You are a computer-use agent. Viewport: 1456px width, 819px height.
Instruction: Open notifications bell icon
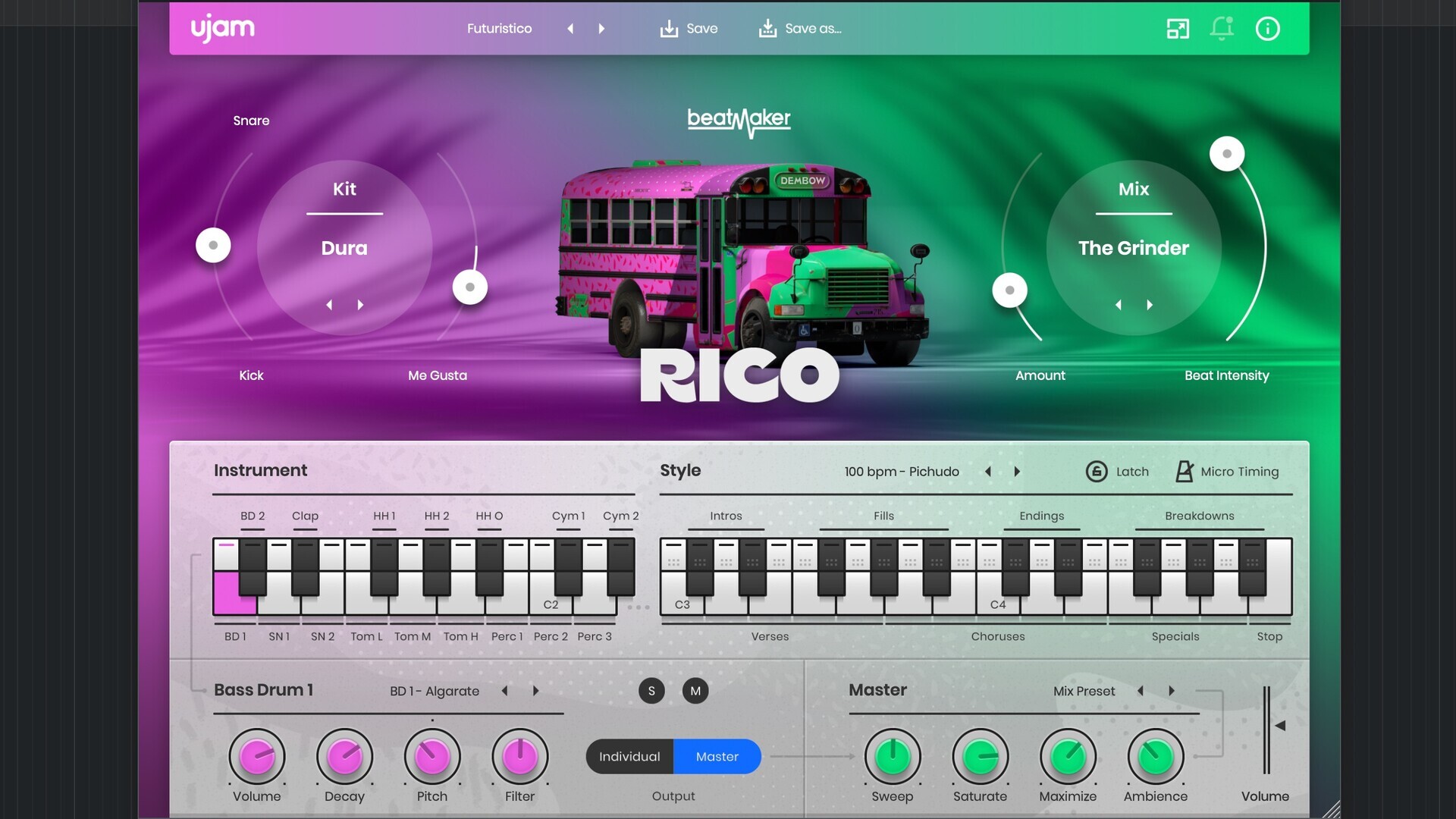point(1222,29)
